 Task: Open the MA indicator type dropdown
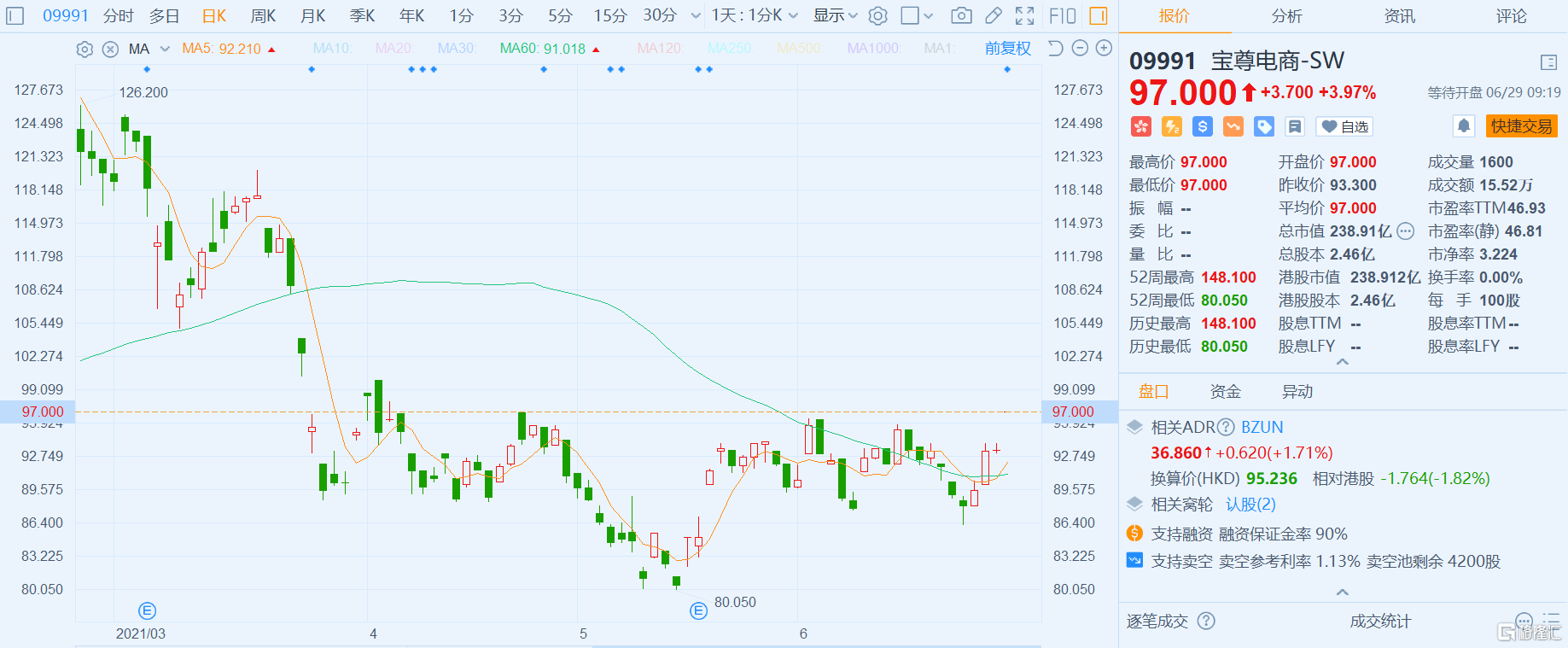149,49
